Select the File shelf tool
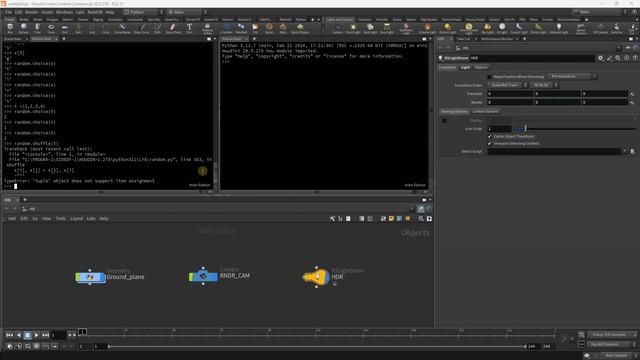 click(x=255, y=28)
